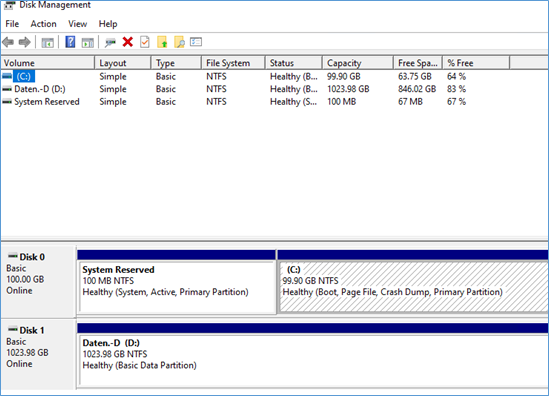Open the Action menu
Viewport: 549px width, 396px height.
tap(43, 24)
